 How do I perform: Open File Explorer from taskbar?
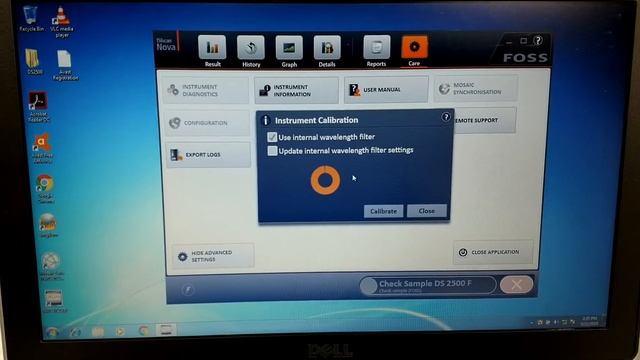click(x=98, y=331)
